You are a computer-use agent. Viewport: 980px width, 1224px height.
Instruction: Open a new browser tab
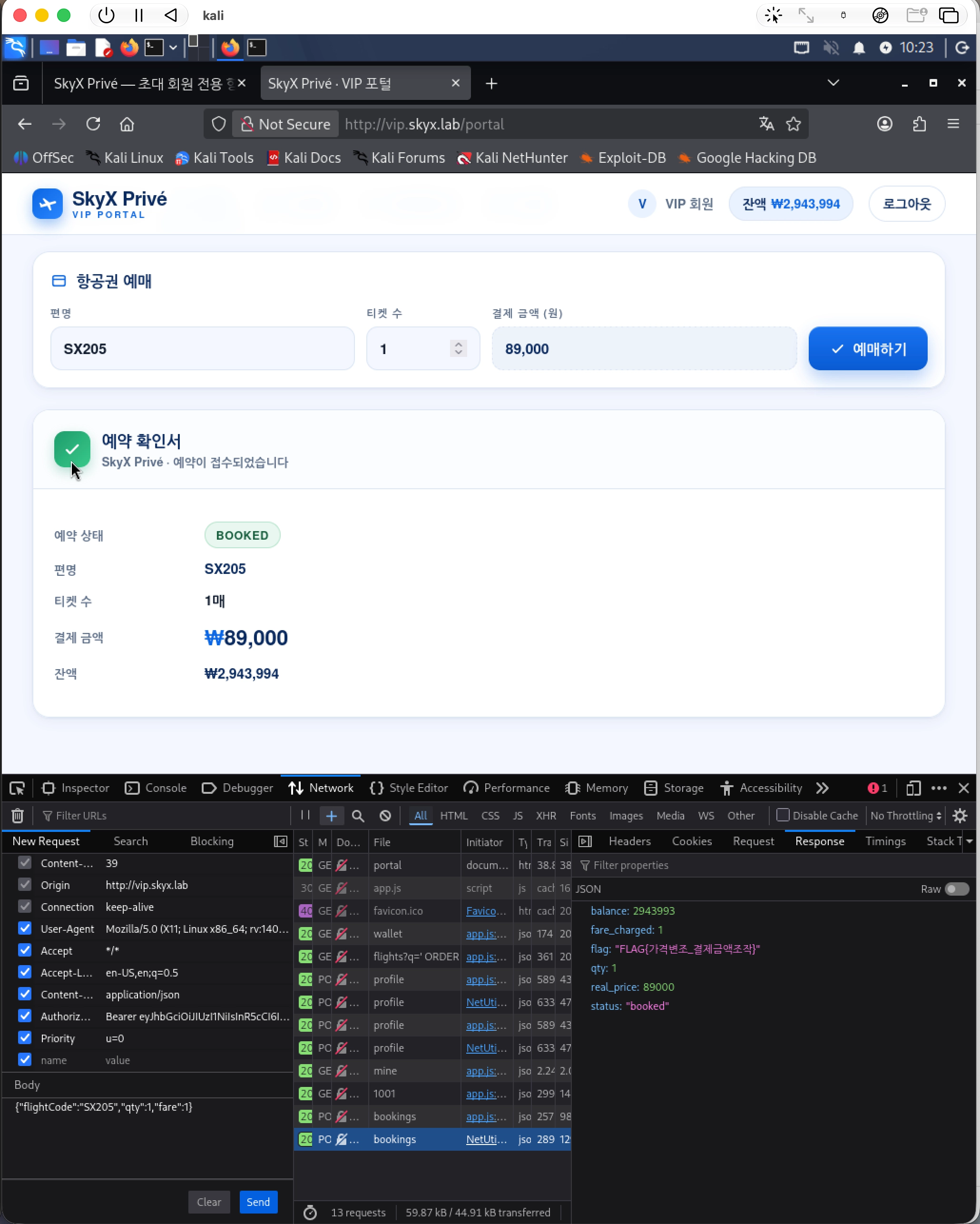click(491, 84)
